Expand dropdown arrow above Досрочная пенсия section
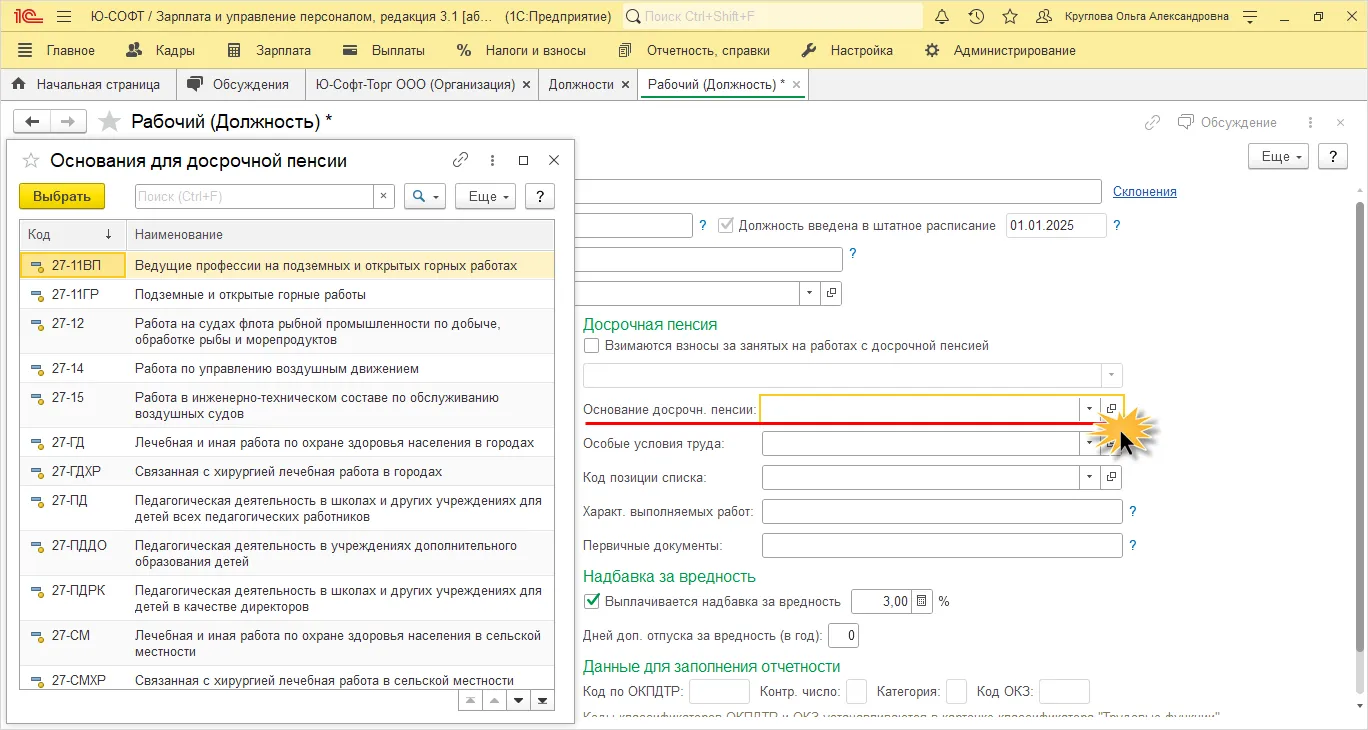 point(809,293)
